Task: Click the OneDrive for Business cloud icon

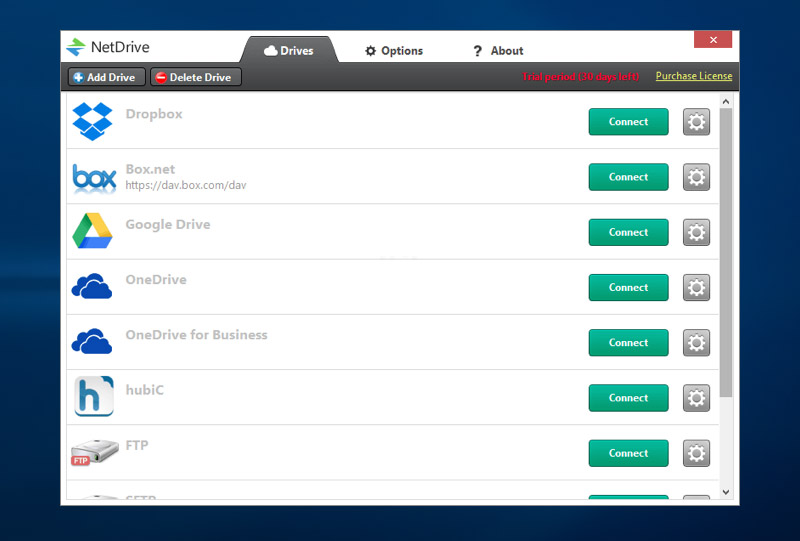Action: [92, 341]
